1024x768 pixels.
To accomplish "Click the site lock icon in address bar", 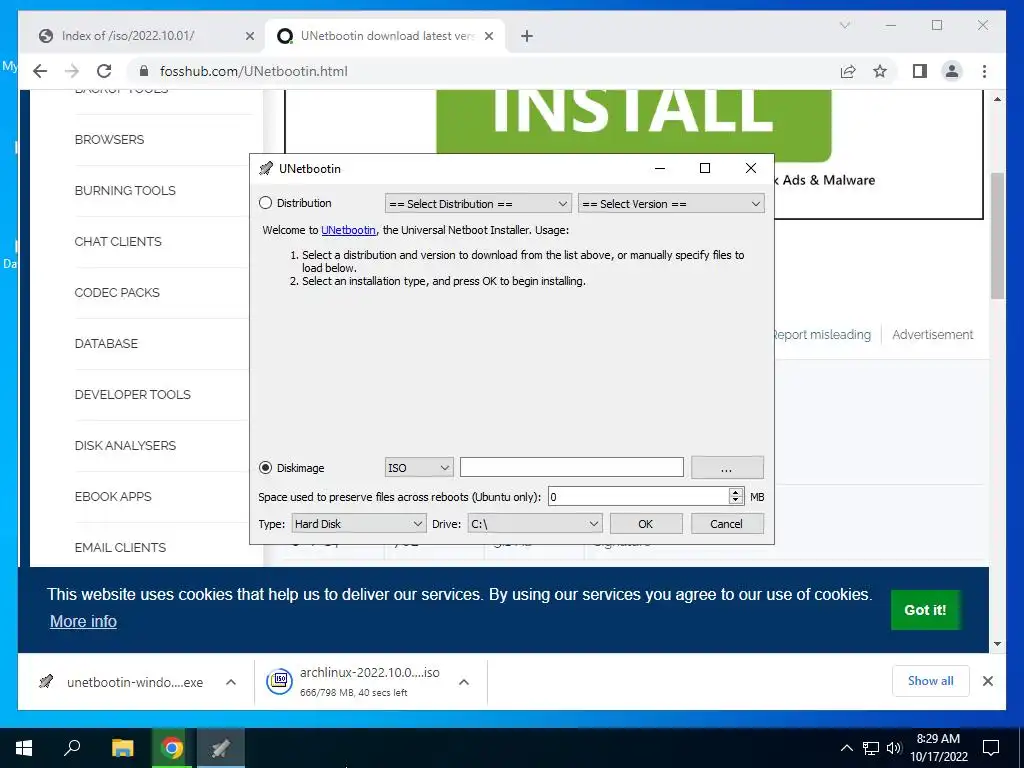I will click(x=145, y=71).
